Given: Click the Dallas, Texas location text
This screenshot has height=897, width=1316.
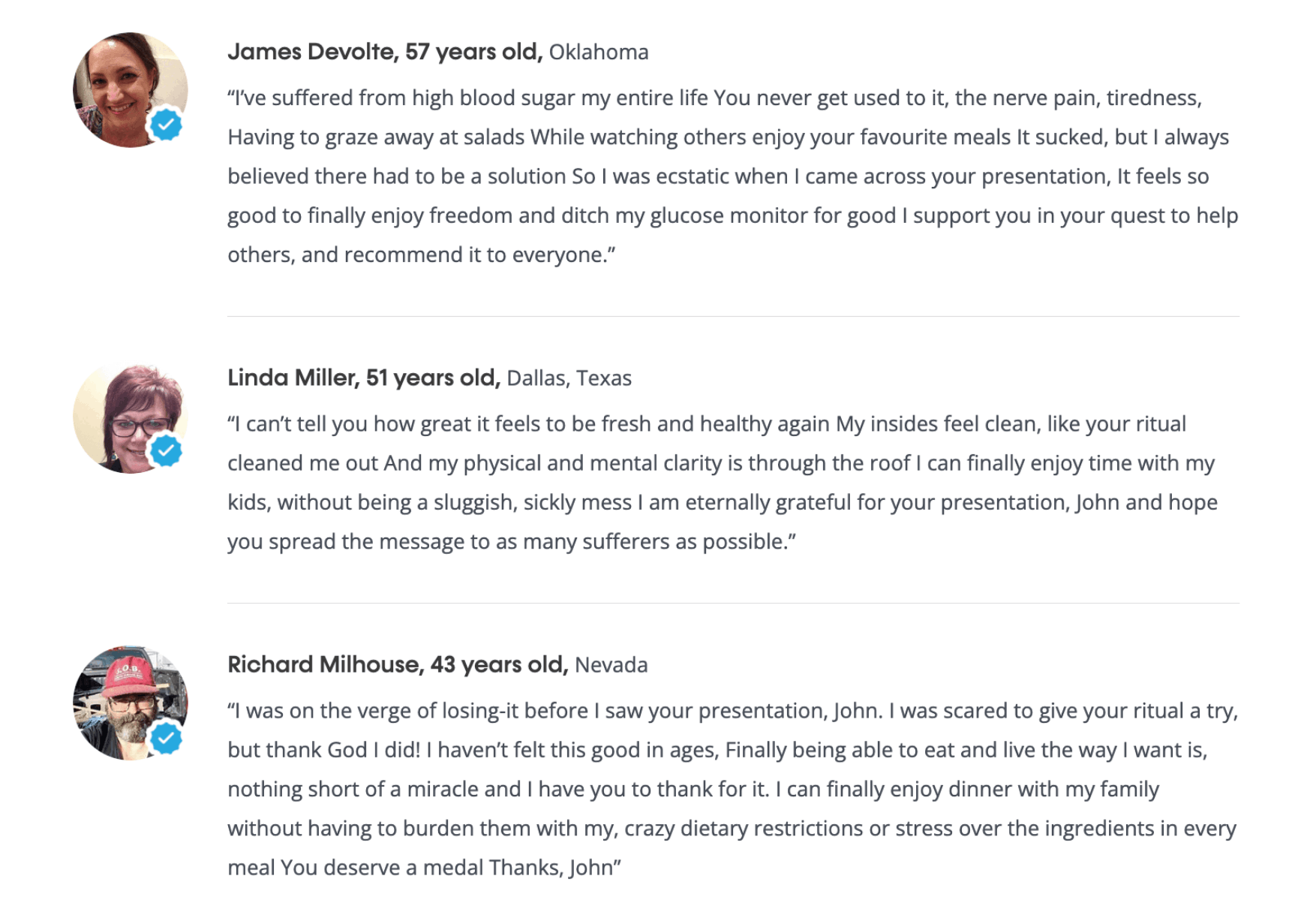Looking at the screenshot, I should tap(569, 378).
